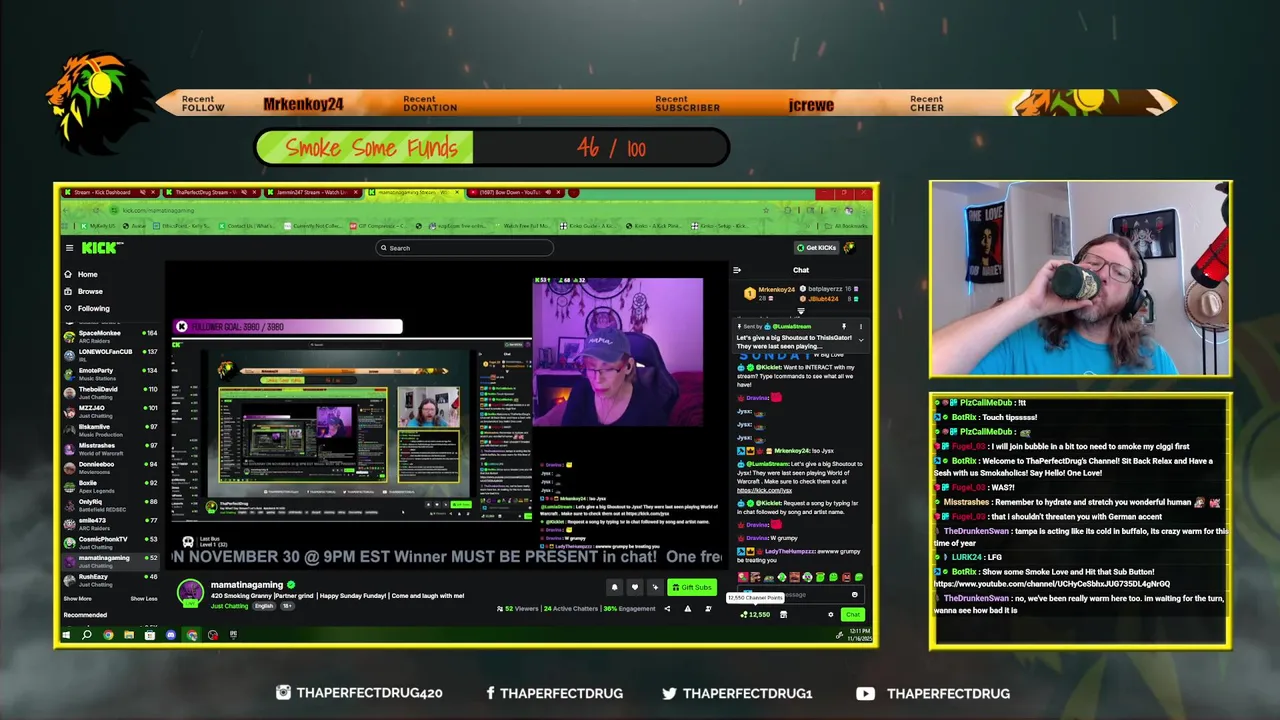Open Browse in the Kick sidebar
Image resolution: width=1280 pixels, height=720 pixels.
90,291
